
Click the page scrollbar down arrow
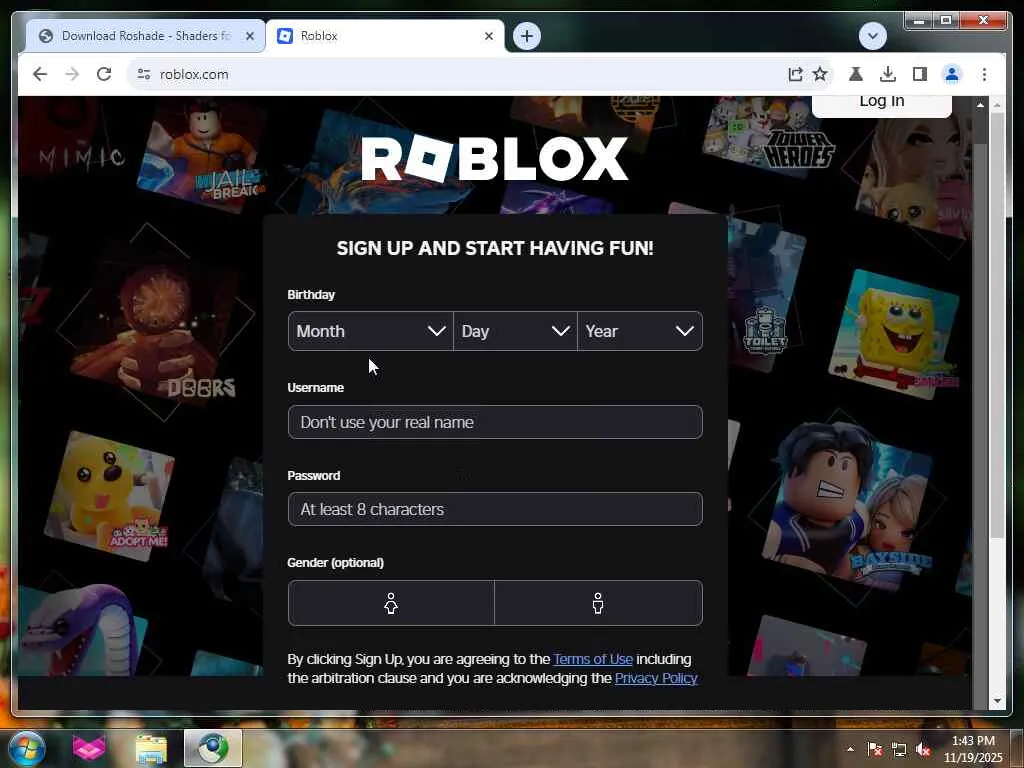coord(997,701)
